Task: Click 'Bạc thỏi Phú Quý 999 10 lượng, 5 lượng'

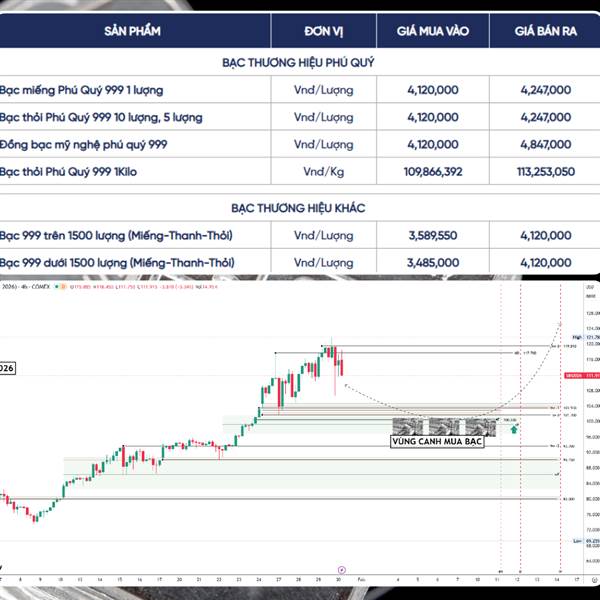Action: point(101,117)
